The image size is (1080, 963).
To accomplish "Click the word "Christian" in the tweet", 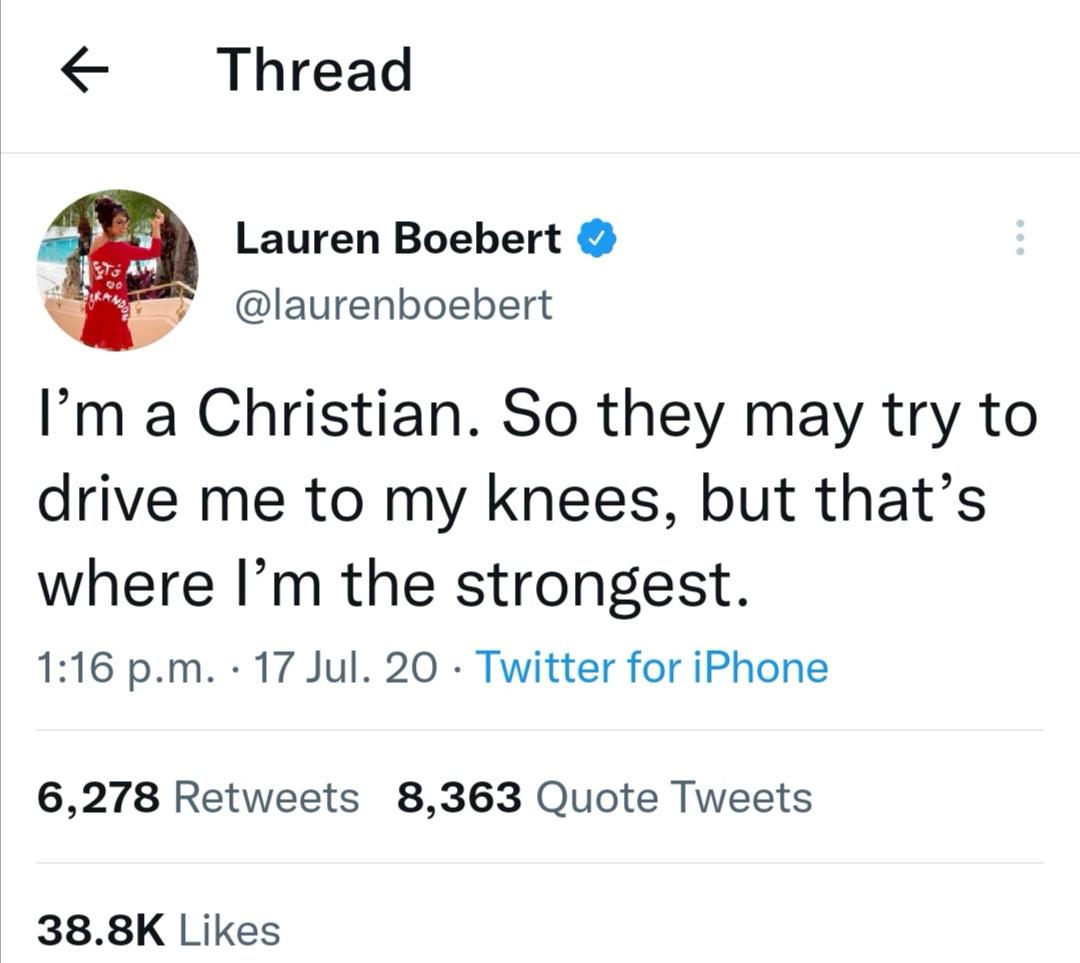I will click(x=338, y=417).
